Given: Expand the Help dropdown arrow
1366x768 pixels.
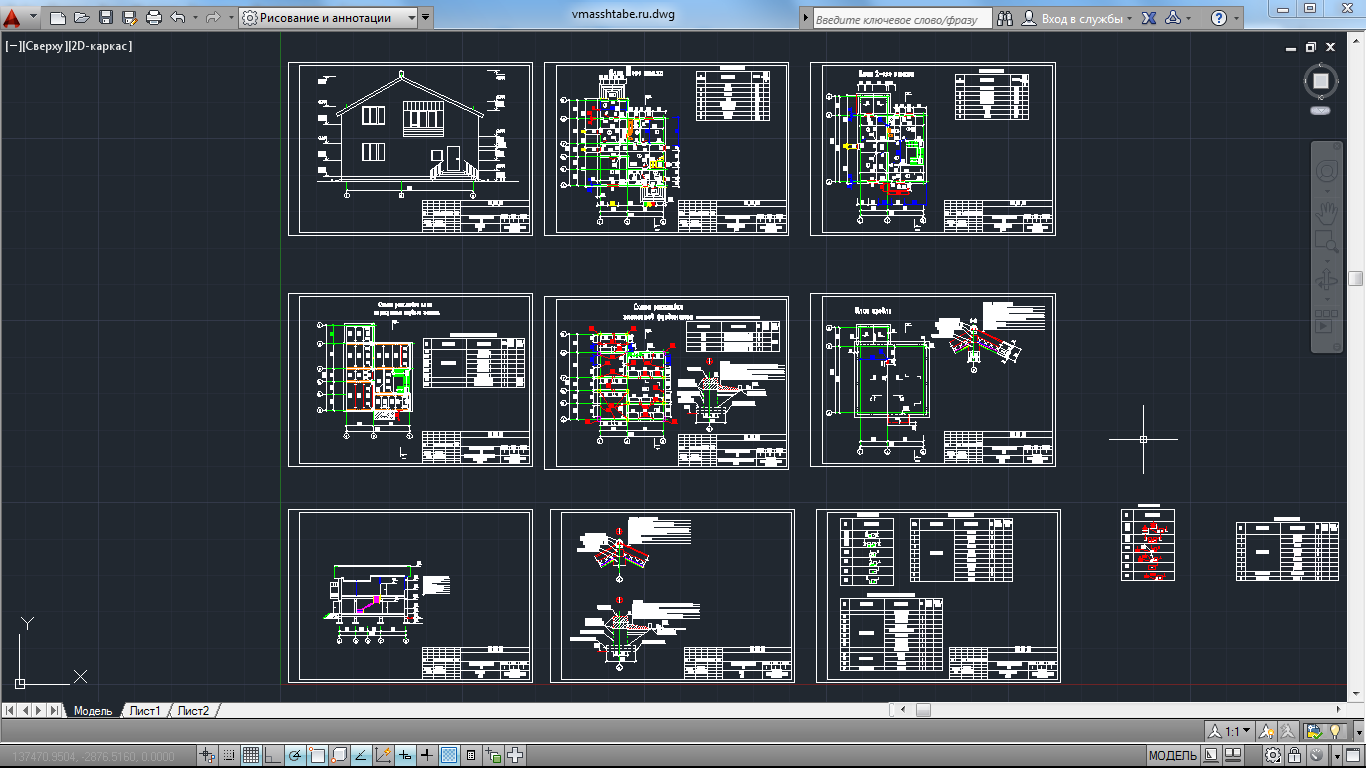Looking at the screenshot, I should click(1235, 19).
